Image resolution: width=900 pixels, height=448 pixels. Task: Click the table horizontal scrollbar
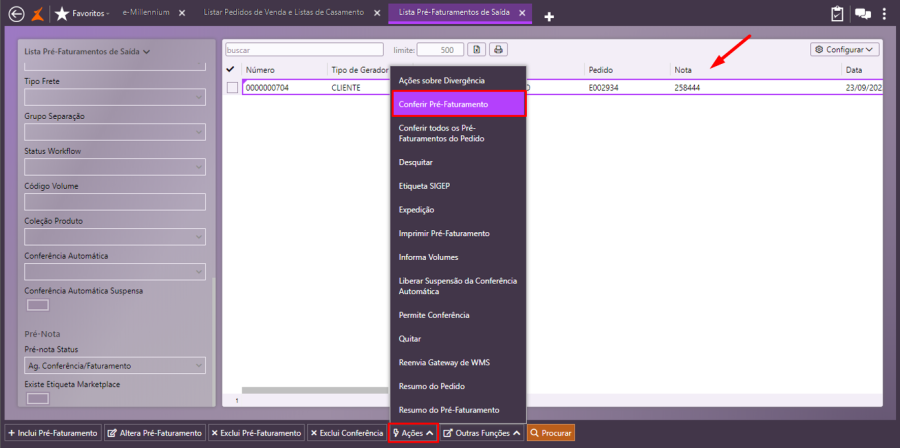coord(316,390)
